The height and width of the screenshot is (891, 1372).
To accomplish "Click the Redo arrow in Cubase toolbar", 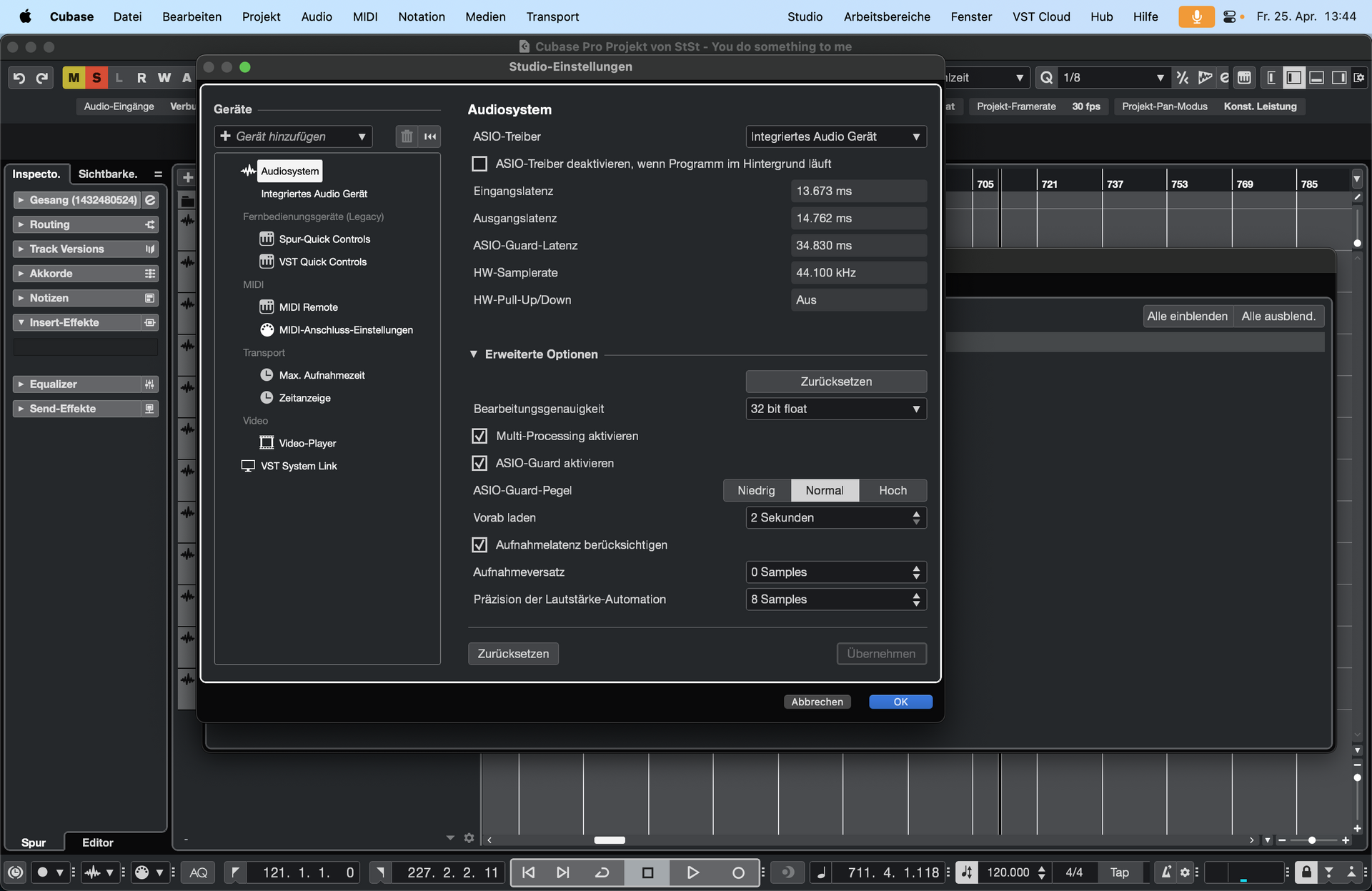I will point(42,78).
